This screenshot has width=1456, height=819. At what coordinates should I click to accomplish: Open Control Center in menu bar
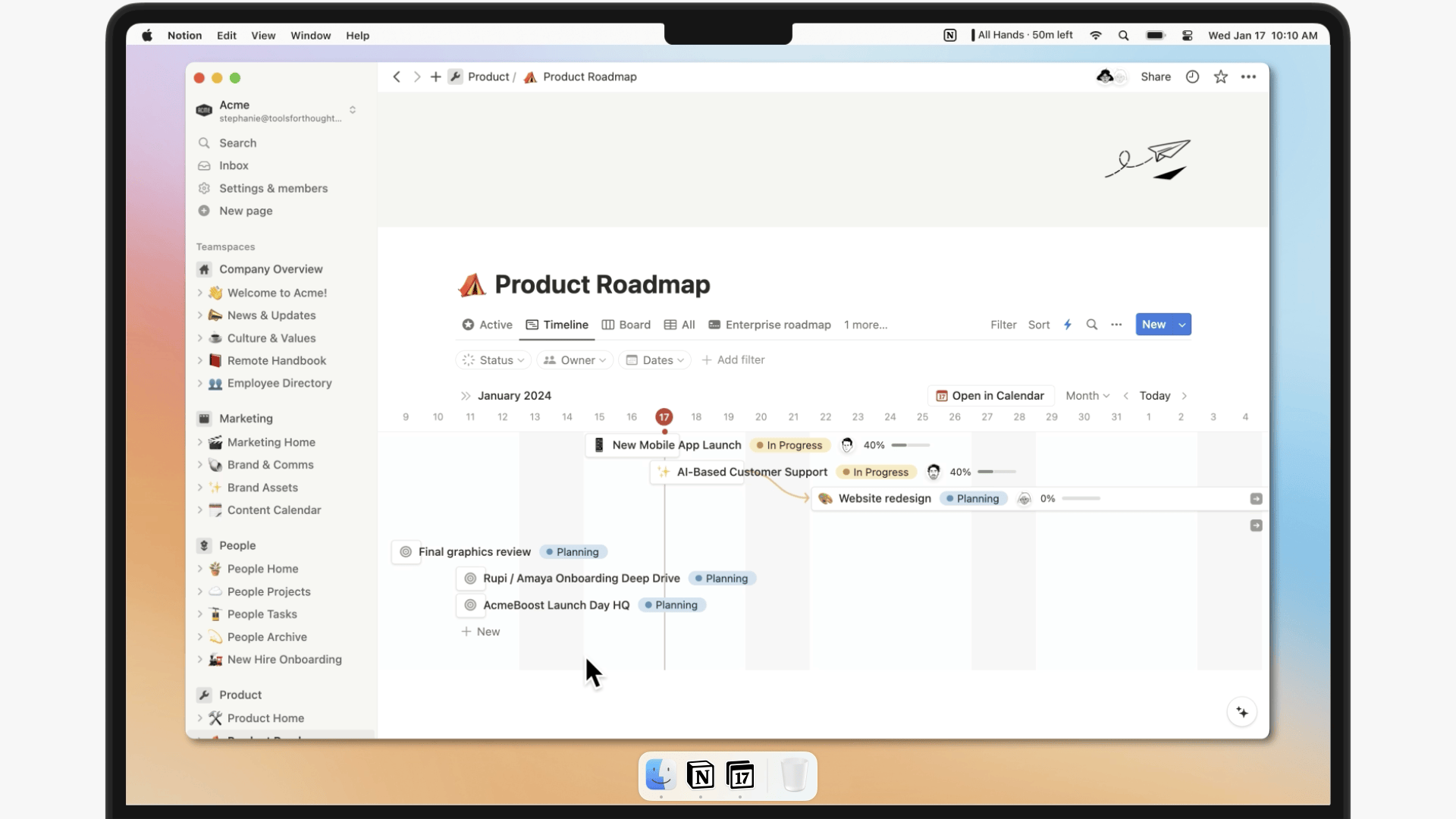pyautogui.click(x=1187, y=36)
